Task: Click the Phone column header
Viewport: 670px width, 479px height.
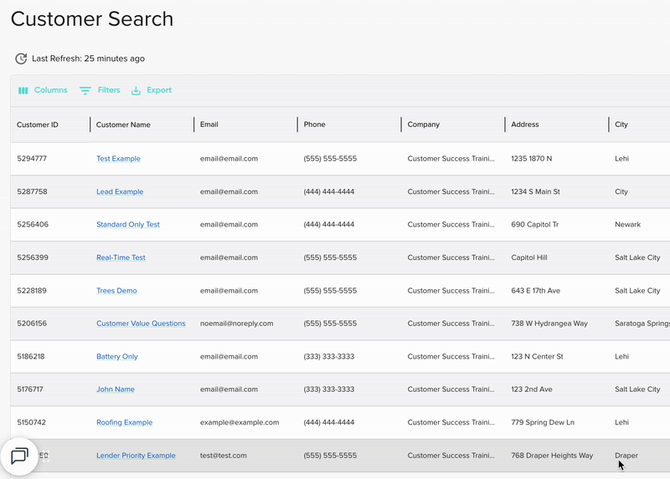Action: 314,125
